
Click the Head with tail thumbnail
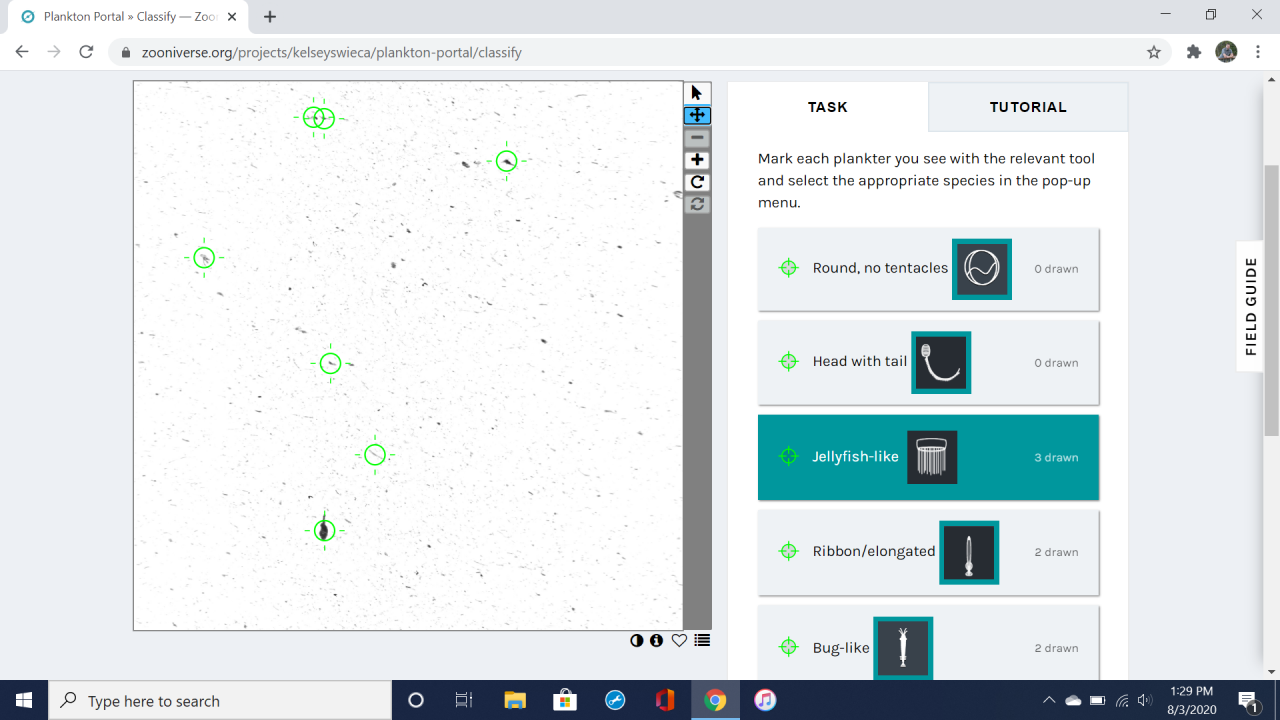[941, 362]
